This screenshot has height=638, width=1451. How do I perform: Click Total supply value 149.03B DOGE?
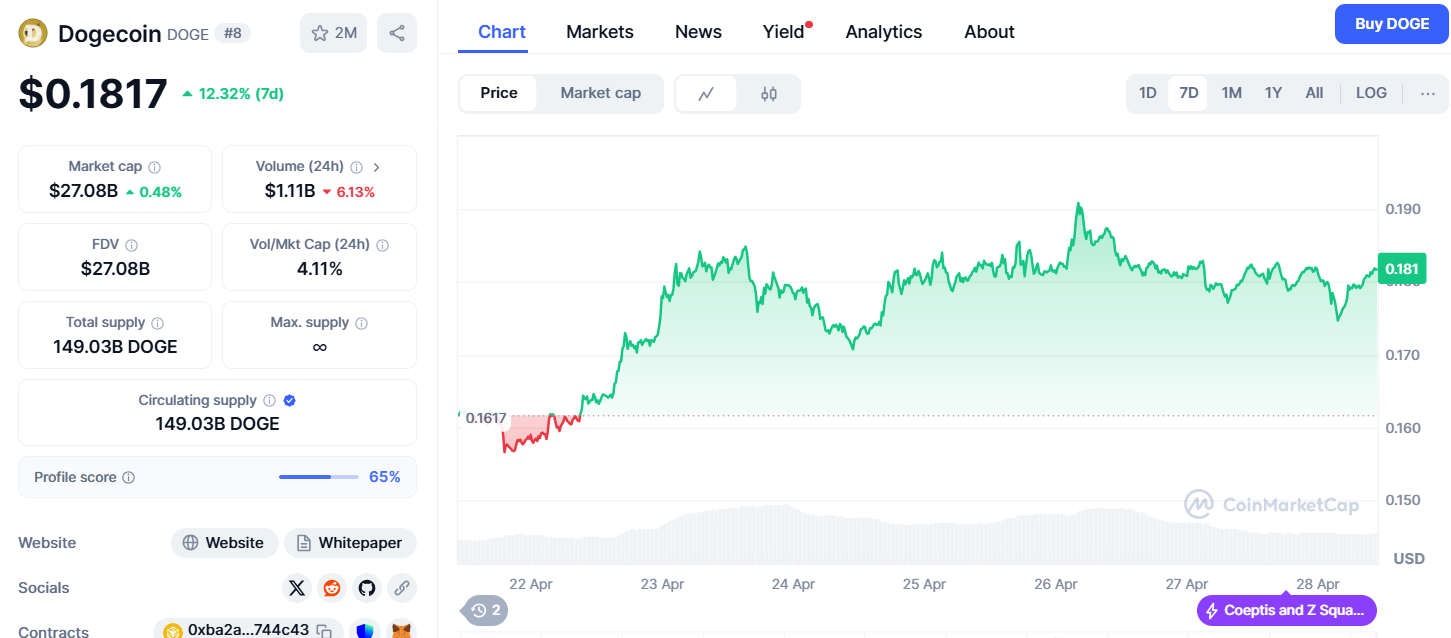point(115,347)
